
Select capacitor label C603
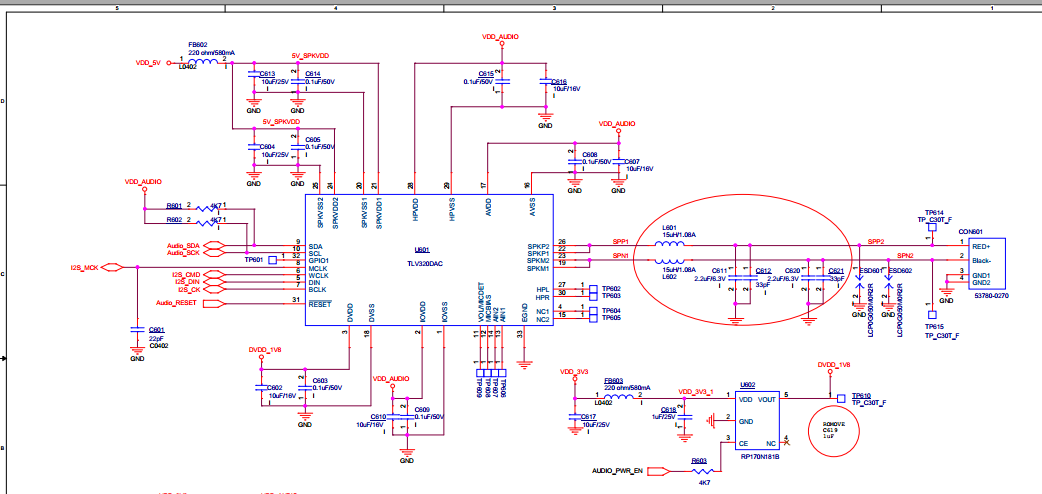tap(320, 380)
